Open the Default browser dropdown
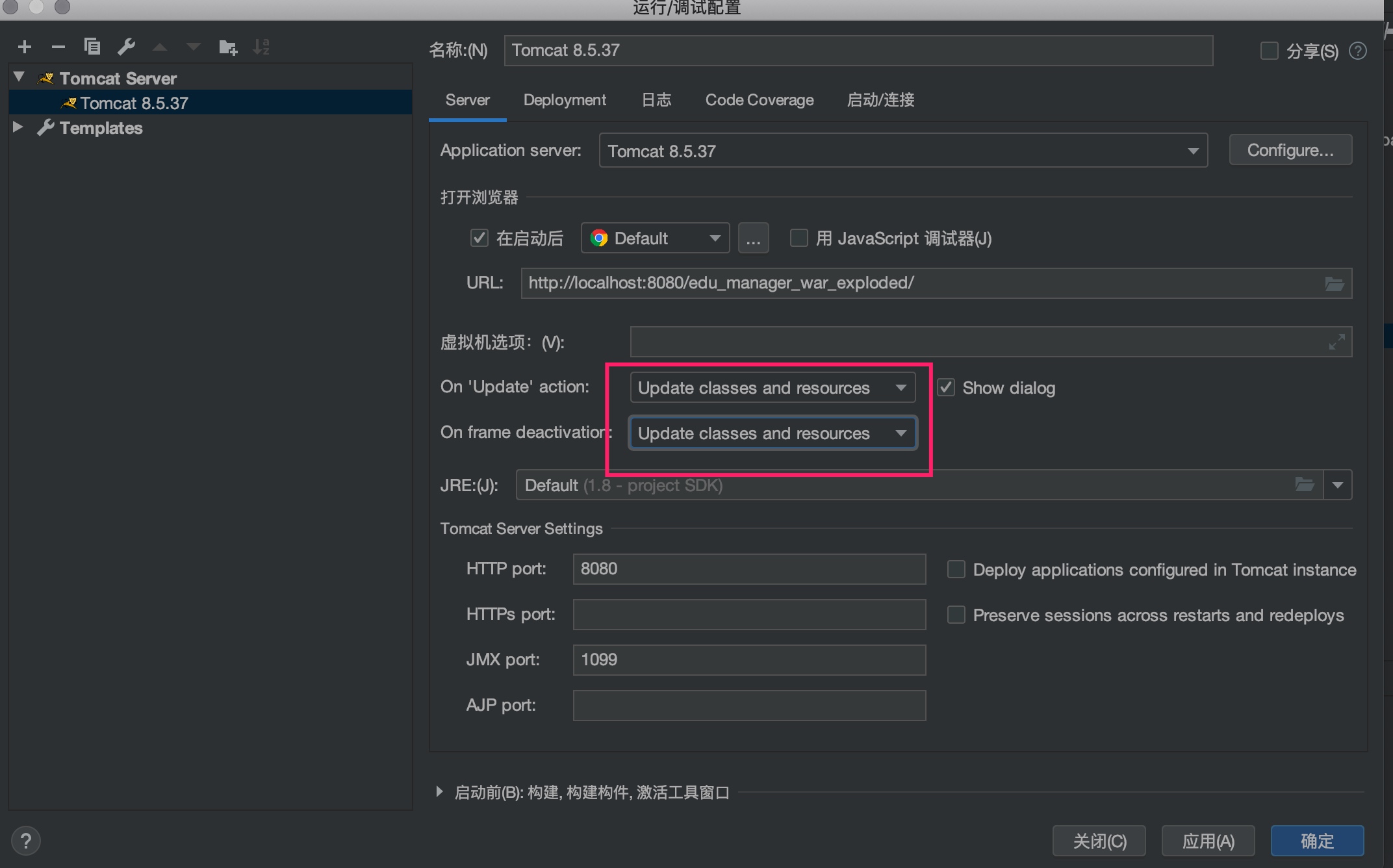Screen dimensions: 1393x868 [x=655, y=238]
